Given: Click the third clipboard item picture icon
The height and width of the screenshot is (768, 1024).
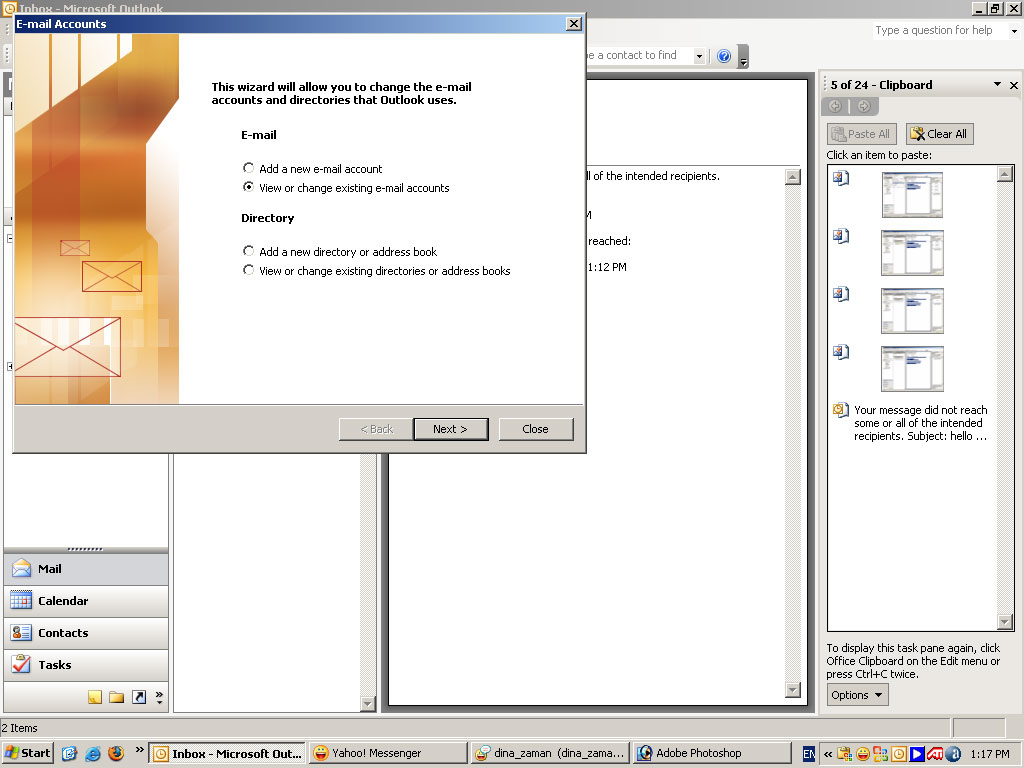Looking at the screenshot, I should tap(840, 294).
